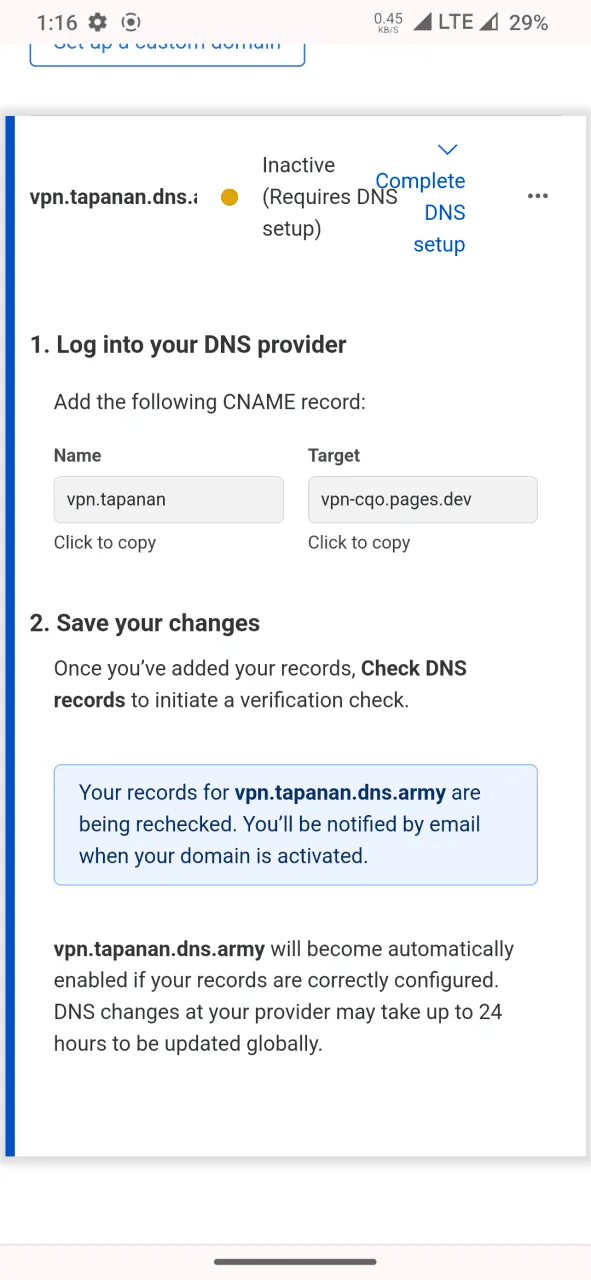Image resolution: width=591 pixels, height=1280 pixels.
Task: Tap the Log into your DNS provider heading
Action: pyautogui.click(x=188, y=345)
